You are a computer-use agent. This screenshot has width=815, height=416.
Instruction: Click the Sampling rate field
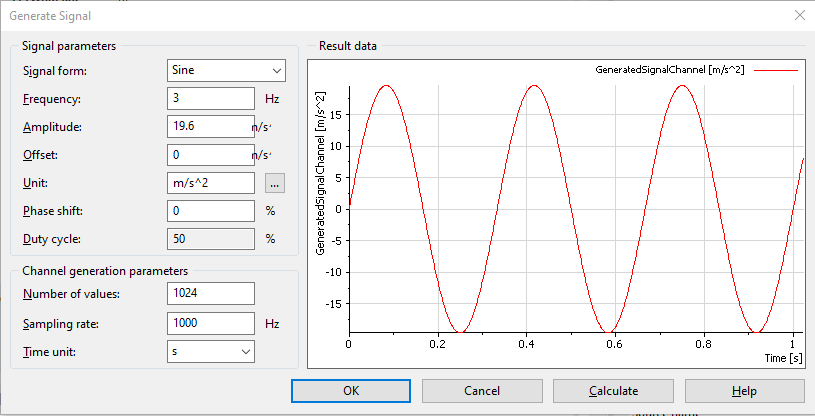pos(210,322)
